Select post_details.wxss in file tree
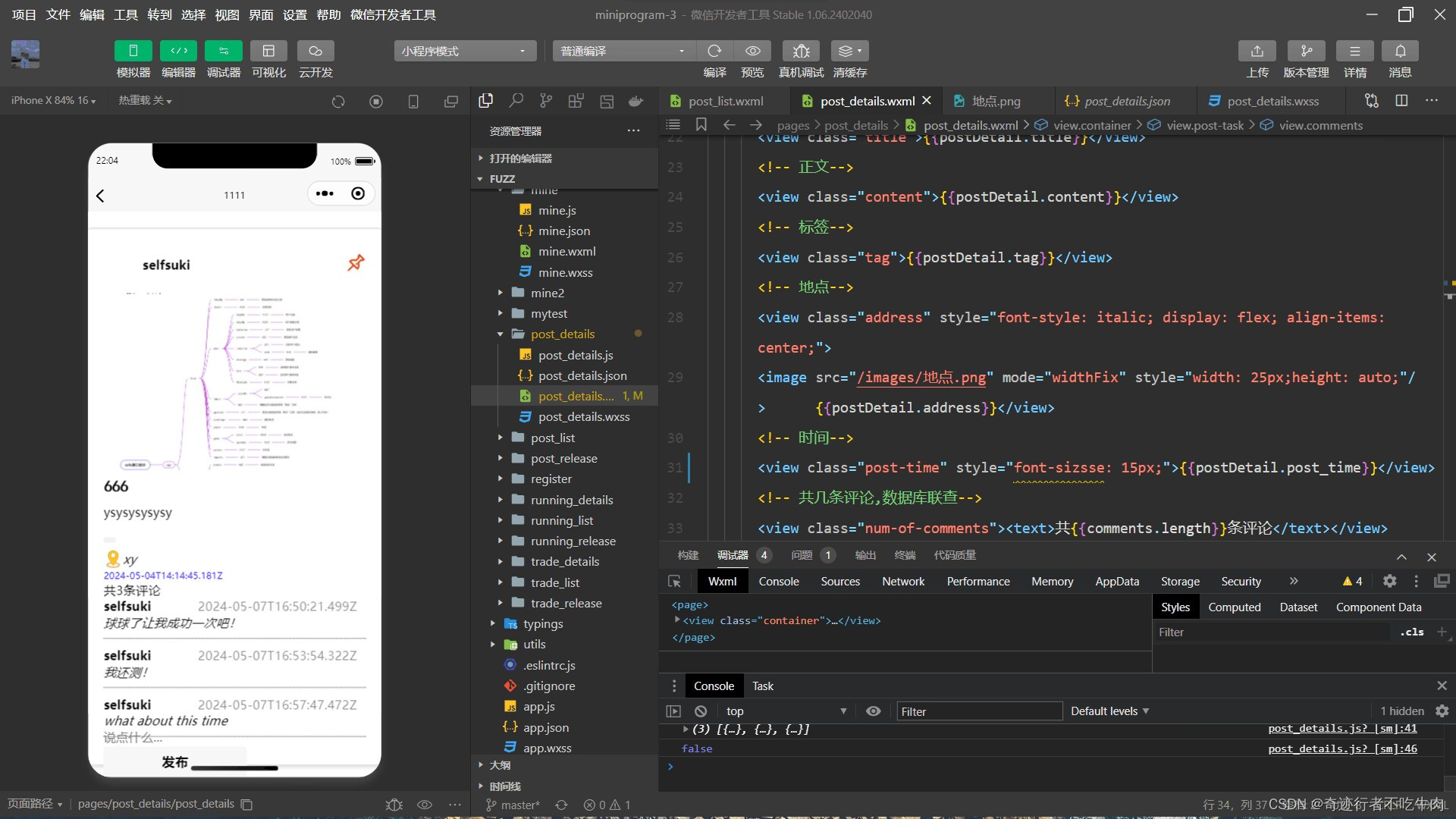Screen dimensions: 1456x819 coord(583,416)
